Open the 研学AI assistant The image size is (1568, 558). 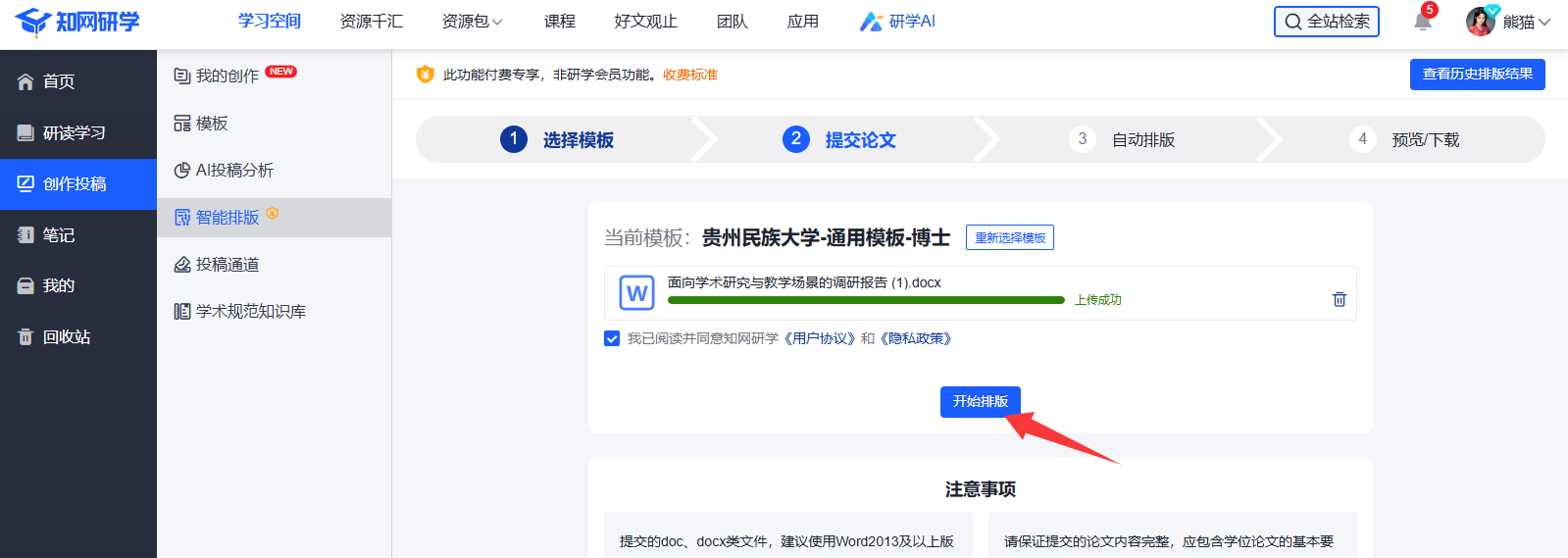(897, 22)
